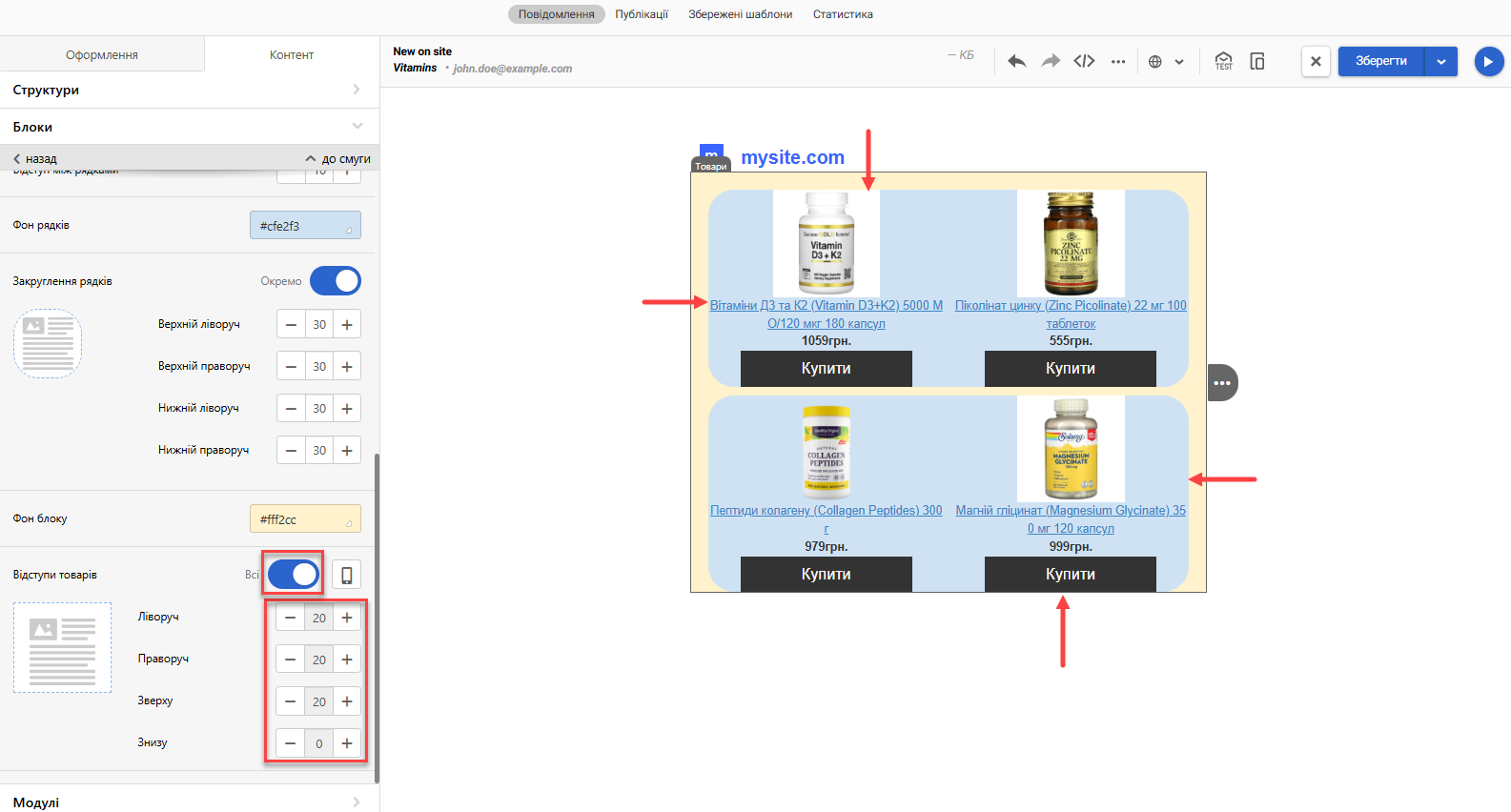Open the mobile padding settings icon
1511x812 pixels.
click(347, 575)
